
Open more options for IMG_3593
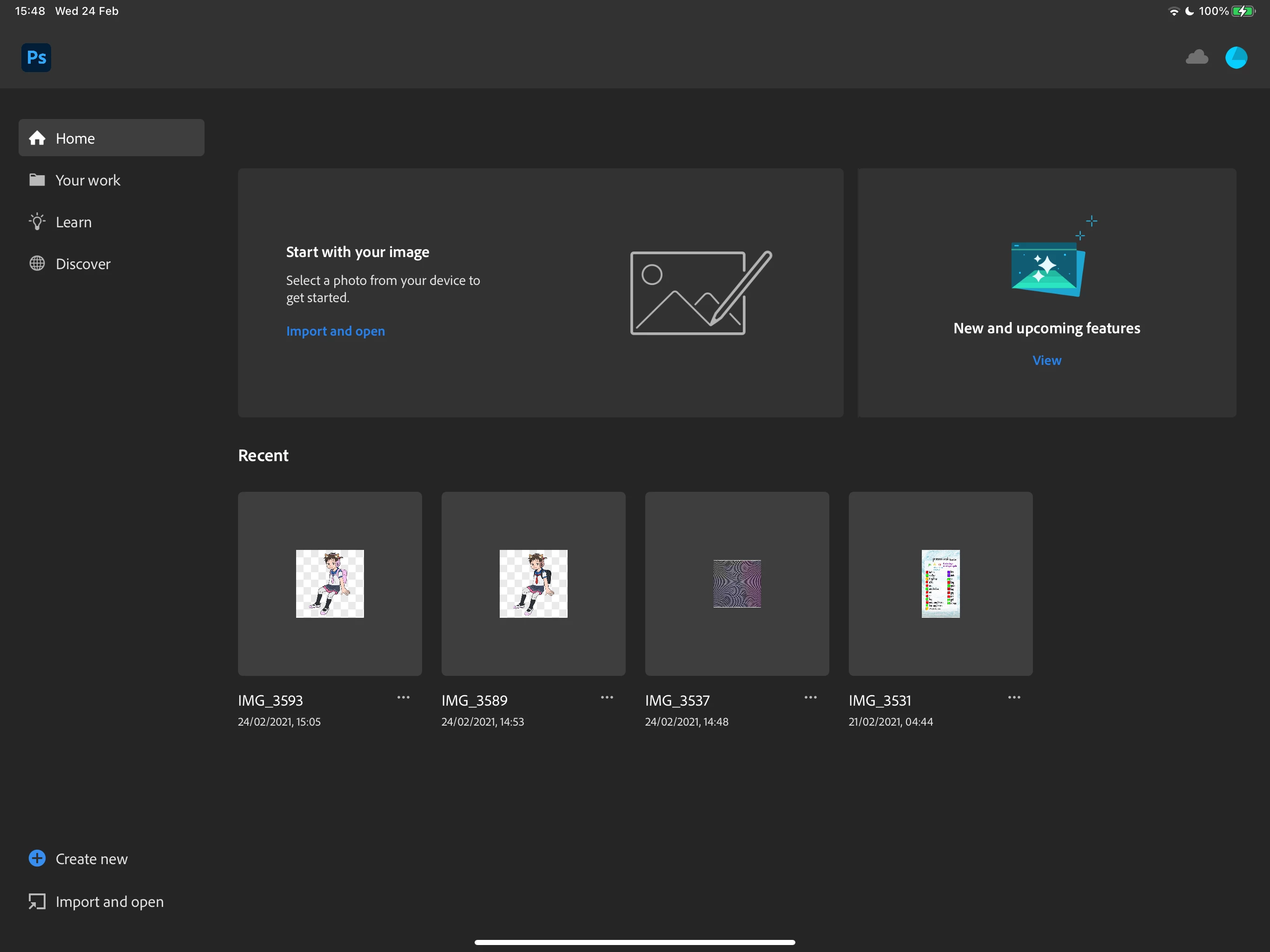403,698
